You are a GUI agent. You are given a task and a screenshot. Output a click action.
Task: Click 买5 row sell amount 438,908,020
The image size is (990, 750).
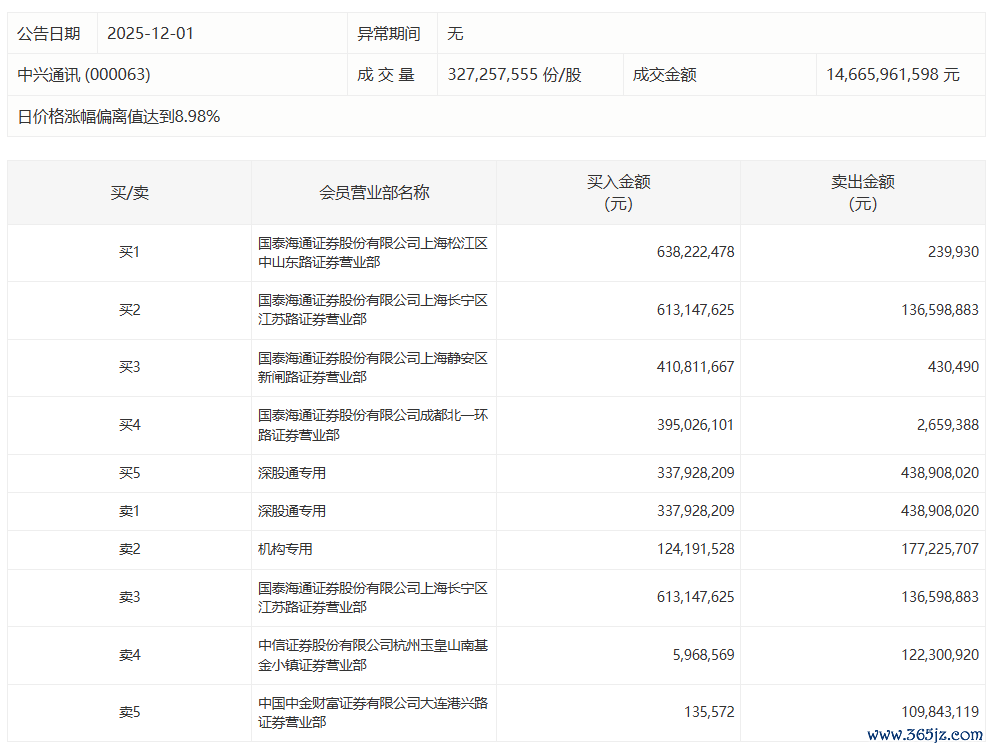pyautogui.click(x=940, y=473)
